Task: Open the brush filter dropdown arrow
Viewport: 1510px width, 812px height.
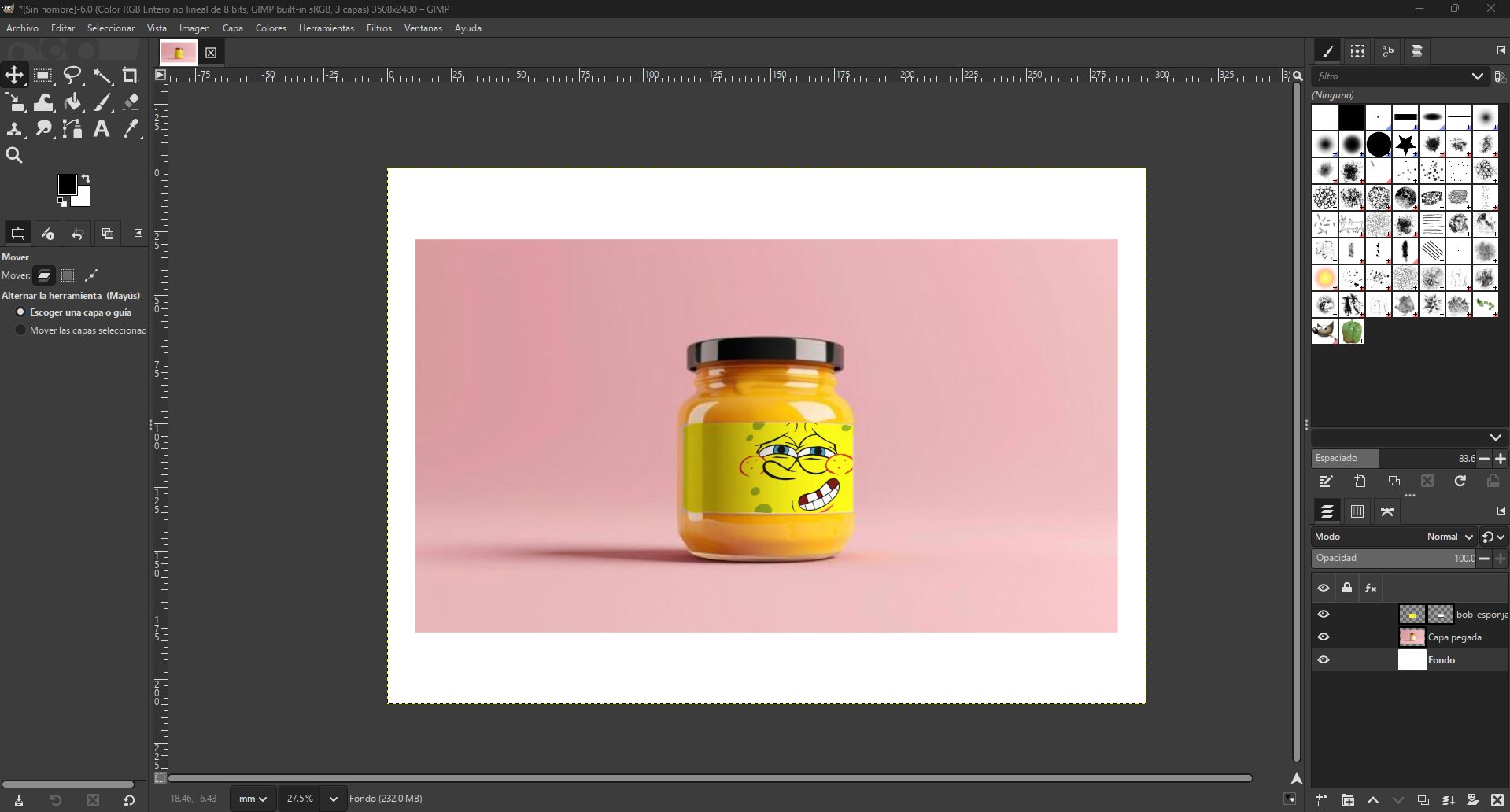Action: [1477, 76]
